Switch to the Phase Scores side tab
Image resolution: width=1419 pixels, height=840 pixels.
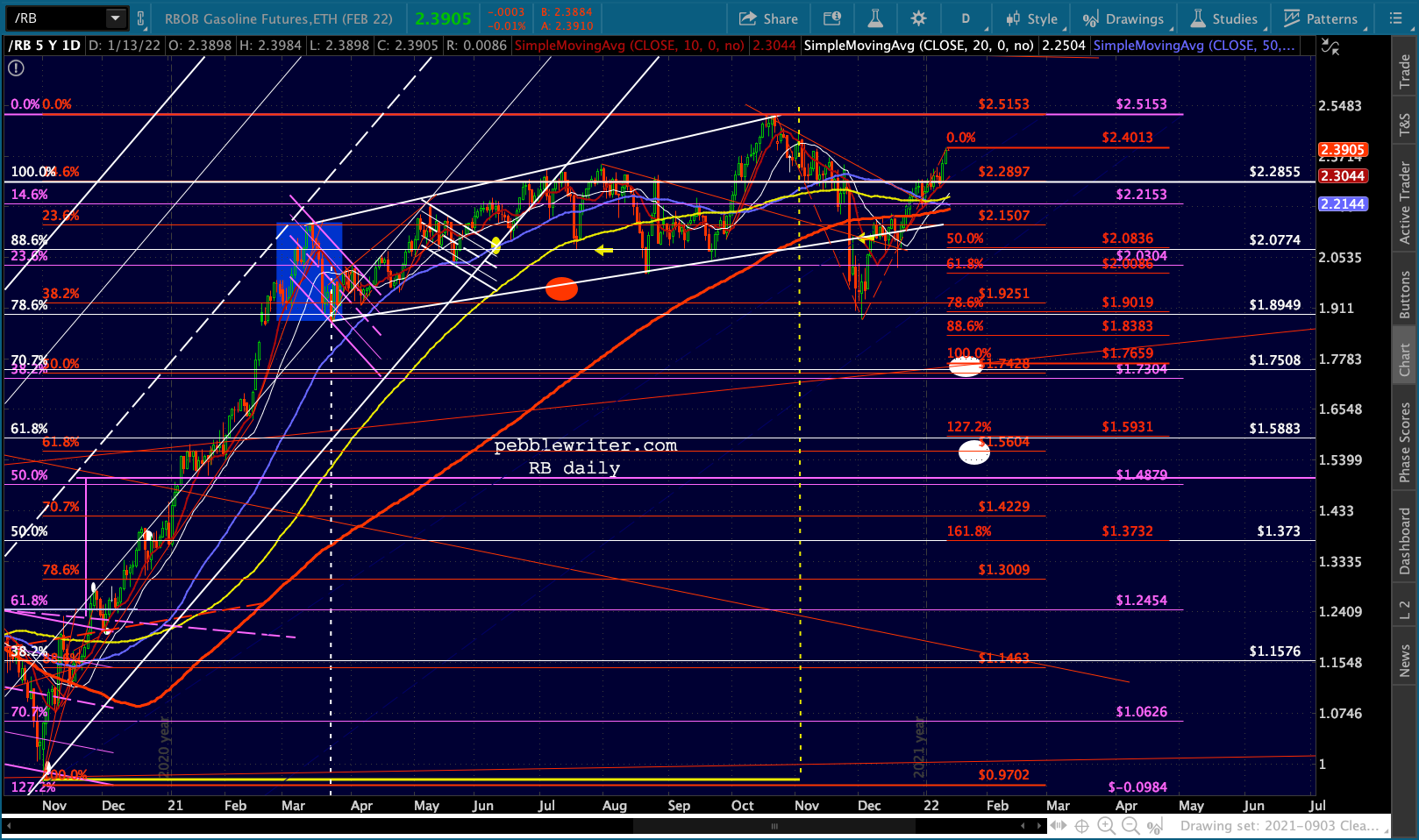(x=1405, y=443)
